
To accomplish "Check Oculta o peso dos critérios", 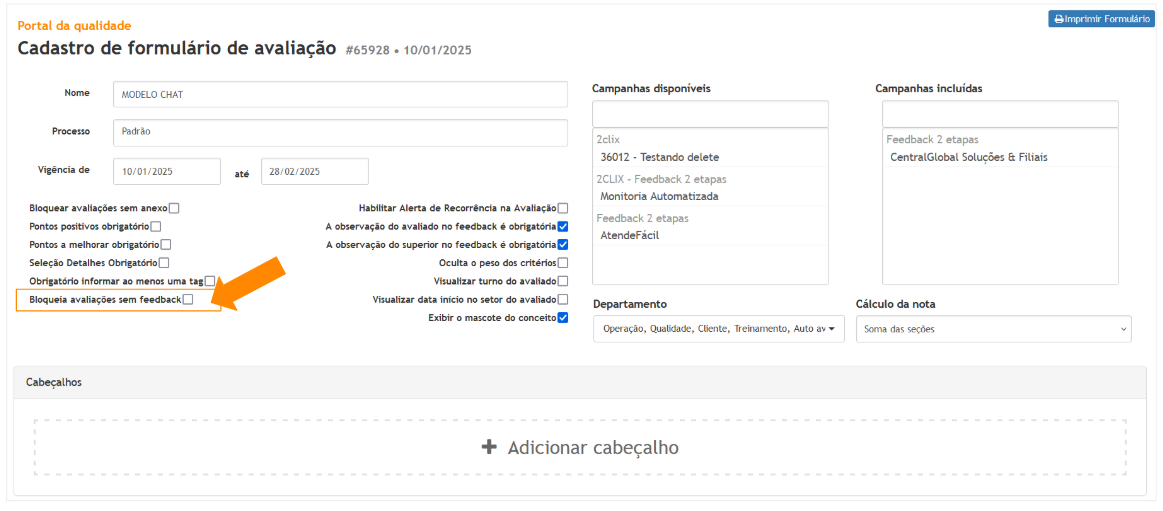I will pos(563,262).
